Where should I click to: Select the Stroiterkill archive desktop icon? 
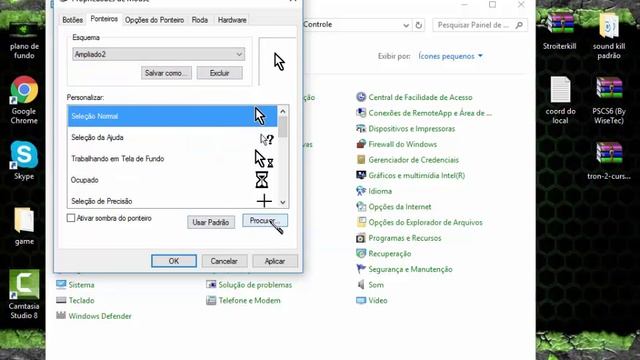[x=560, y=32]
